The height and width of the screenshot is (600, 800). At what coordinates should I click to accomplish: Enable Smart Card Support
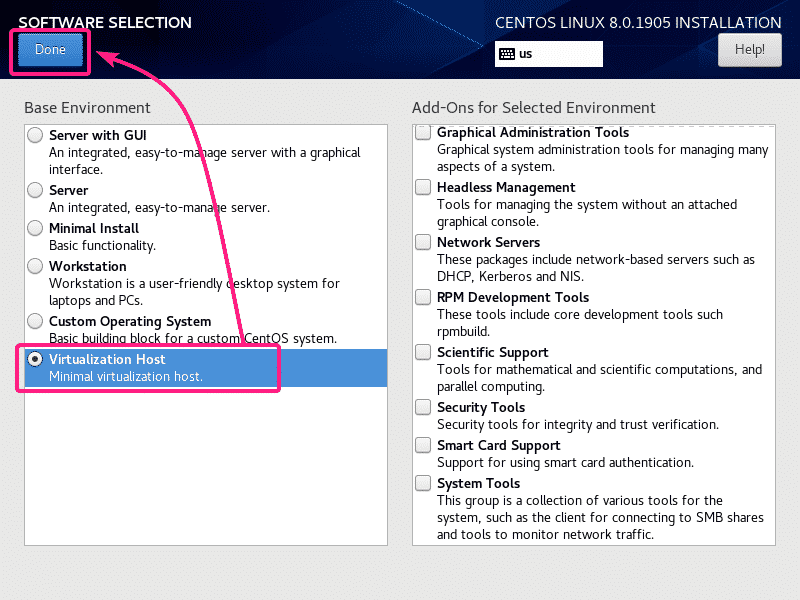pyautogui.click(x=422, y=445)
